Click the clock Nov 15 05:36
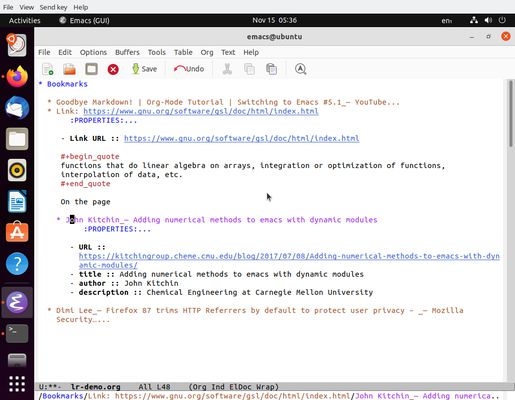 pyautogui.click(x=274, y=20)
